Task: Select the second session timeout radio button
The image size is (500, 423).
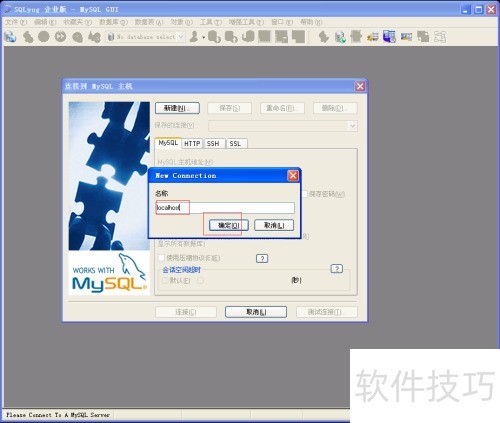Action: pyautogui.click(x=200, y=281)
